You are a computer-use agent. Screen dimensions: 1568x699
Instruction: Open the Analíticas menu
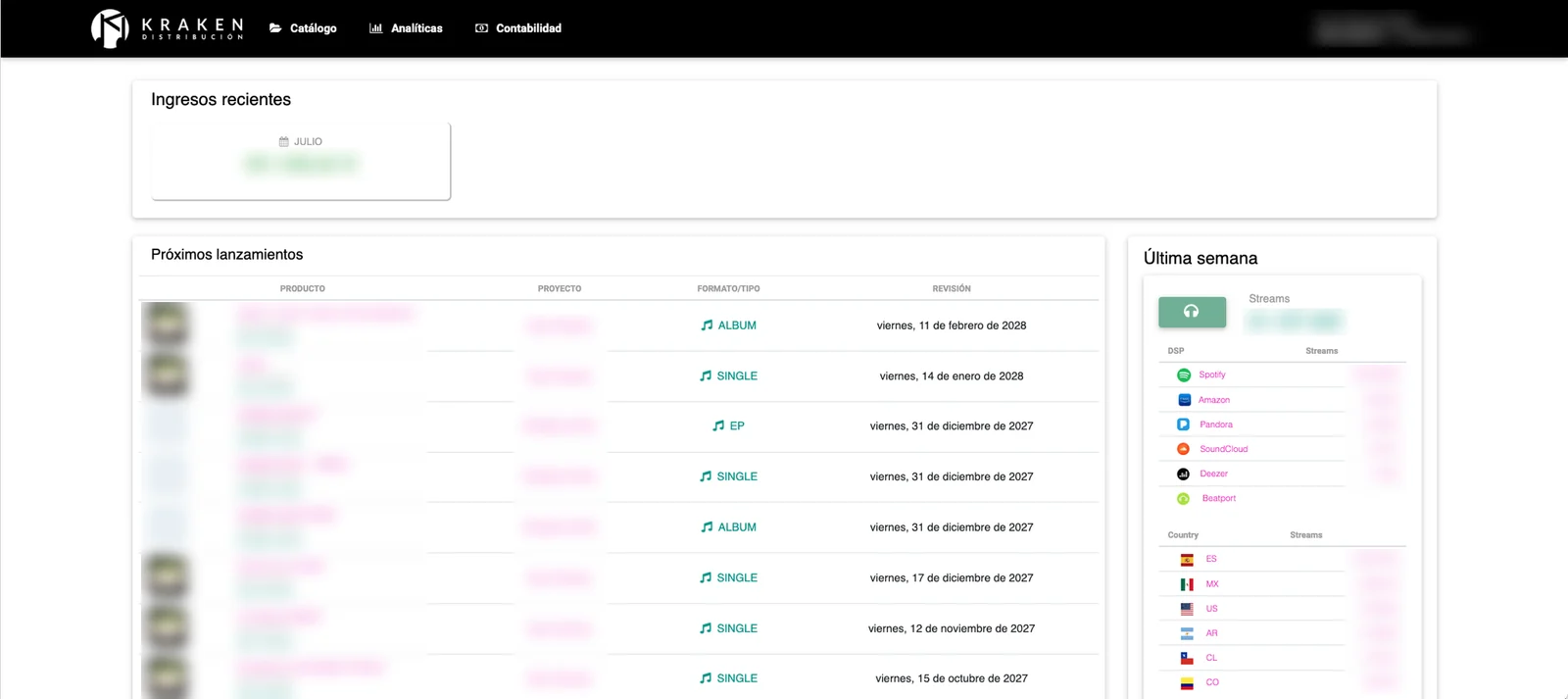(x=406, y=28)
